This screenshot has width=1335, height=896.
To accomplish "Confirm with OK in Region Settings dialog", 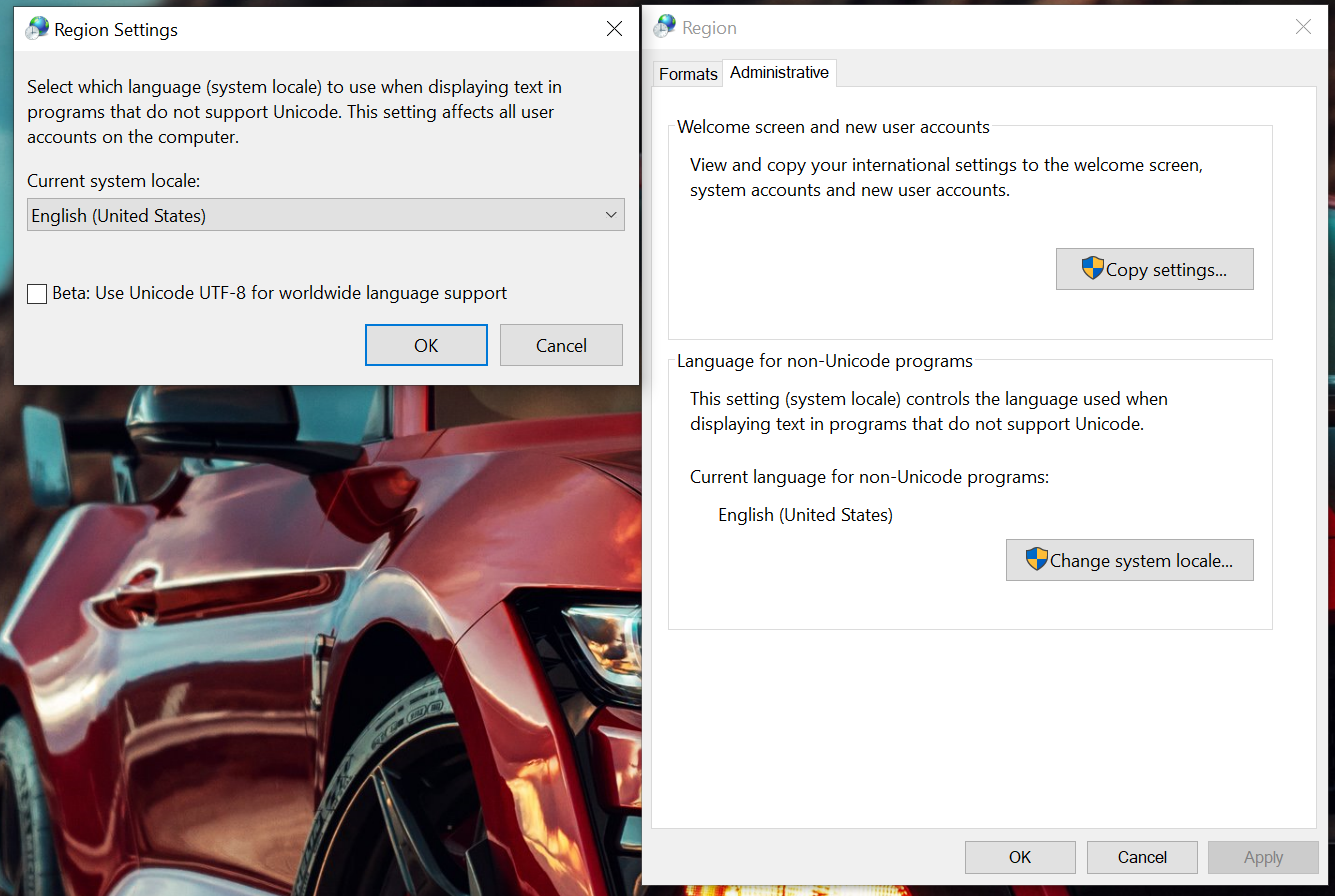I will point(426,345).
